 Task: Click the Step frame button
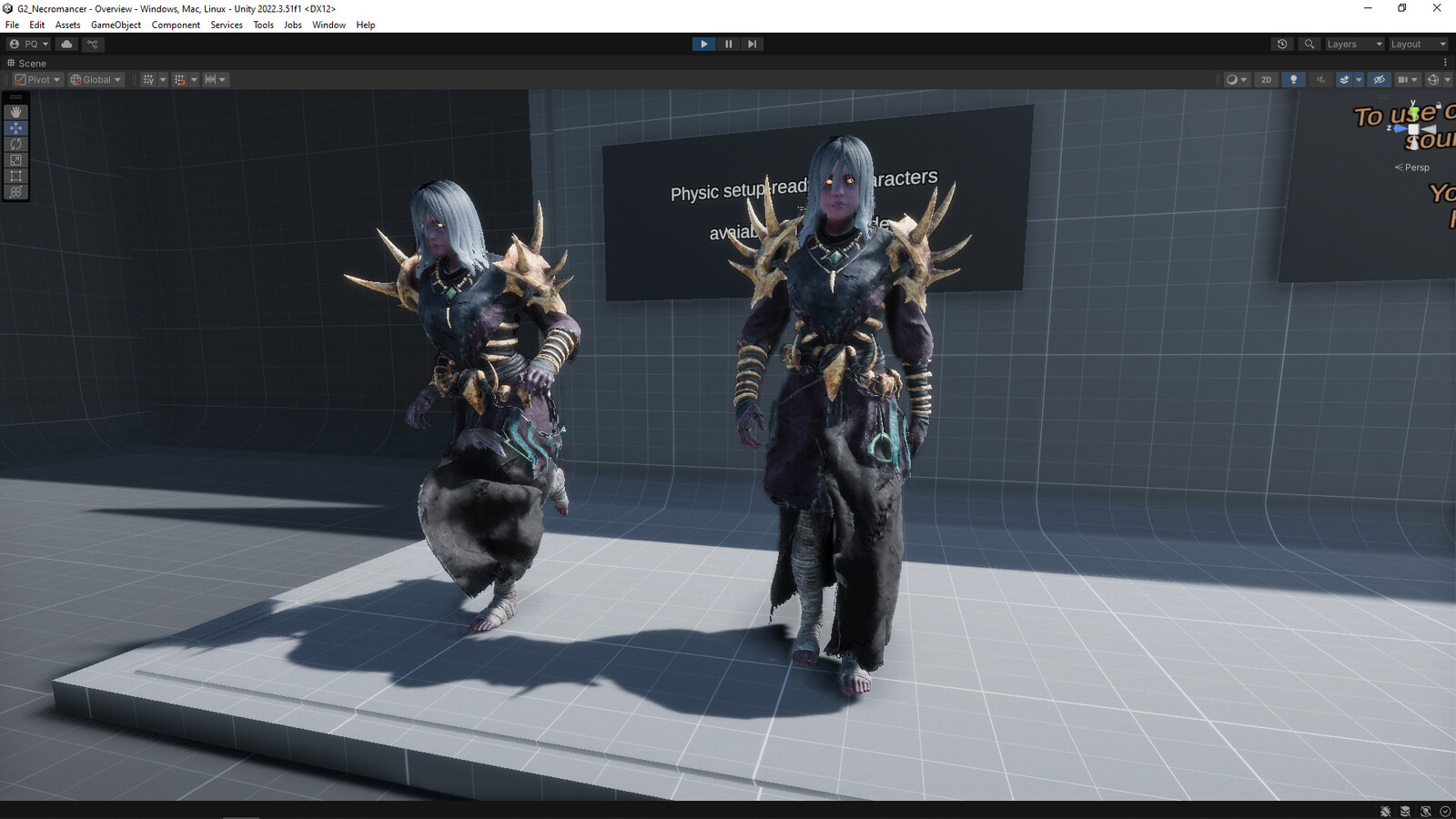(752, 44)
